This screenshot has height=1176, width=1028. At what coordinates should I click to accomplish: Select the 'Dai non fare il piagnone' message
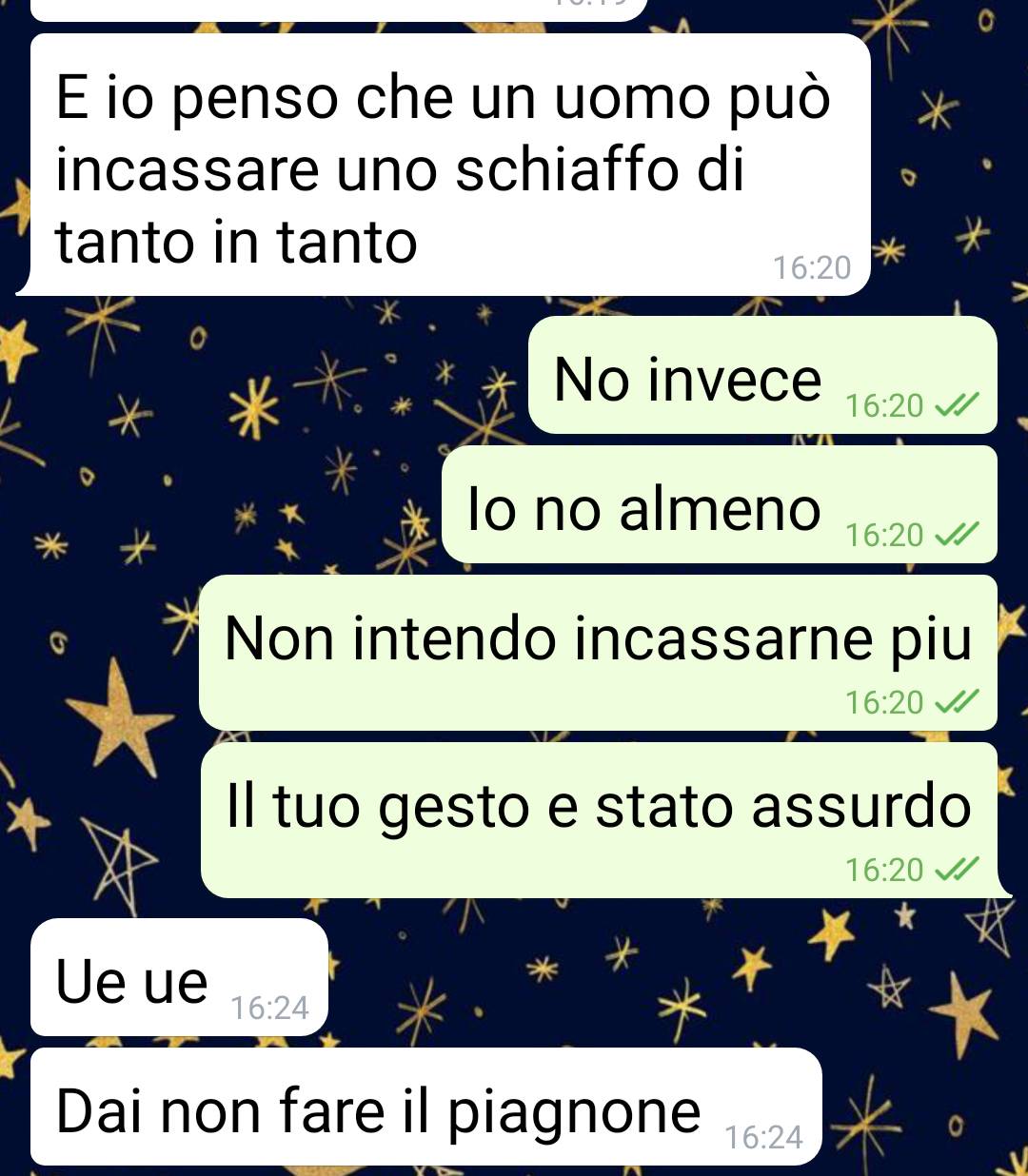tap(425, 1107)
